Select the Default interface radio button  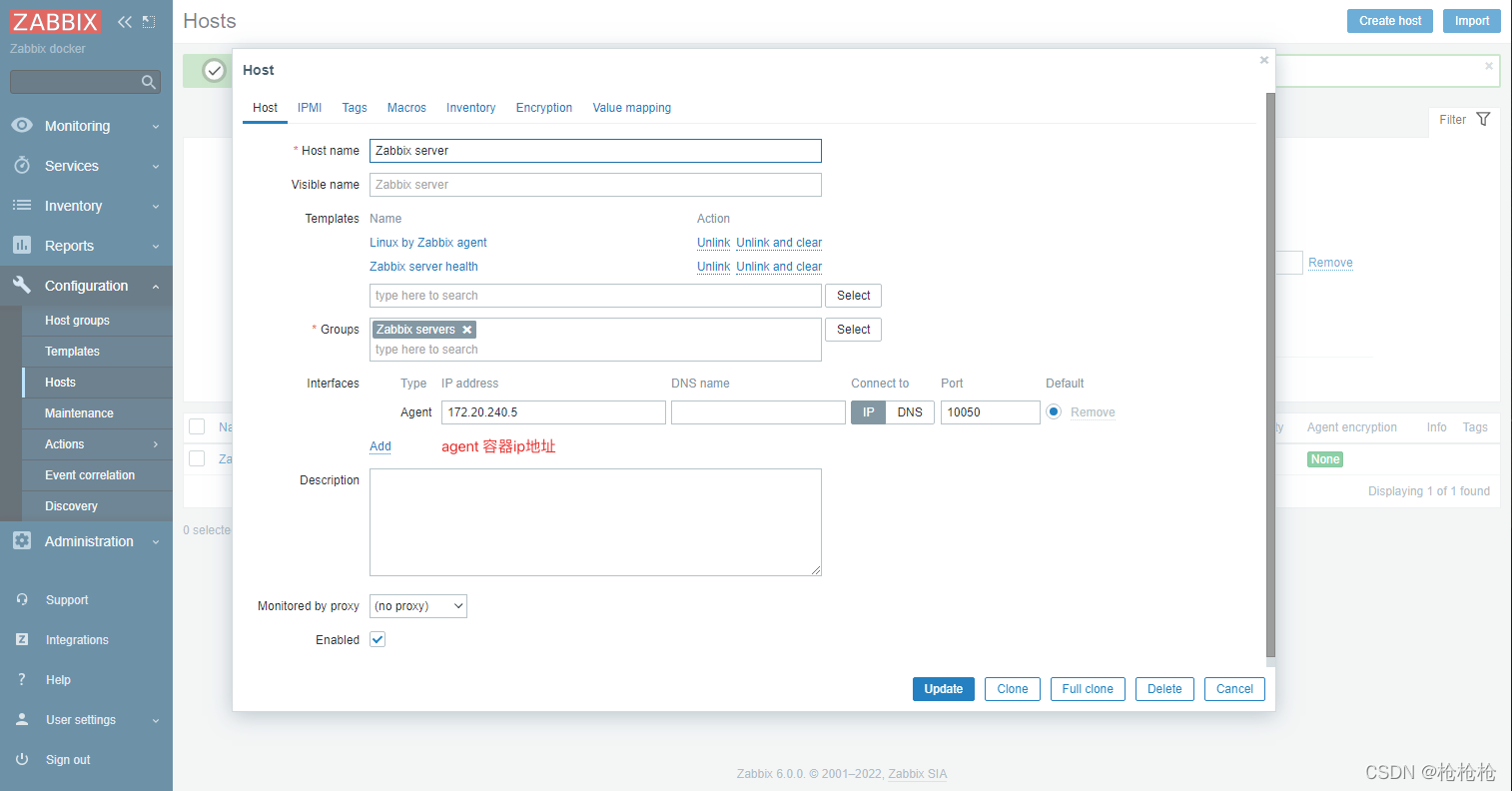pos(1054,411)
